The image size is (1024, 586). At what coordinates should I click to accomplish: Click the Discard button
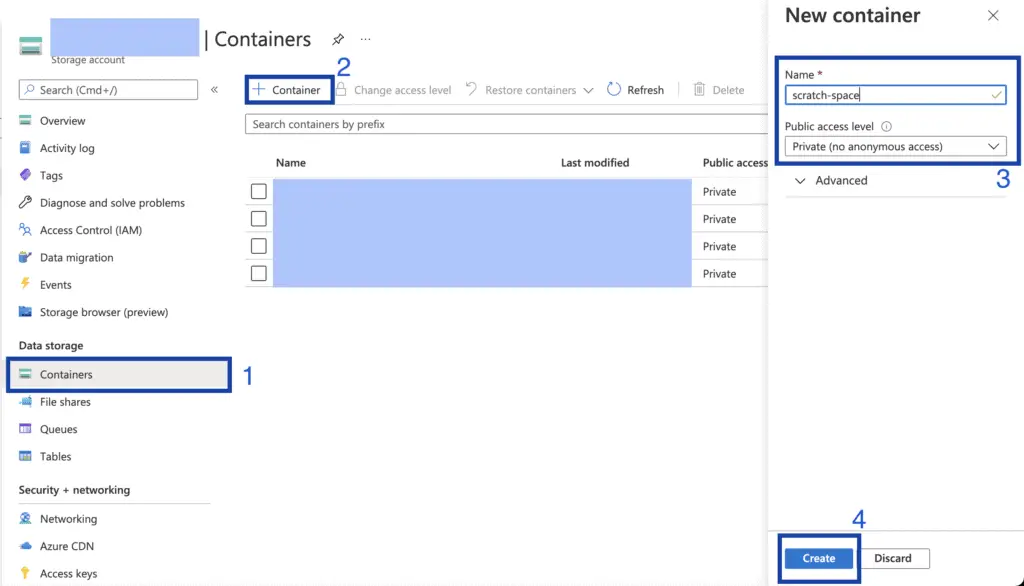pyautogui.click(x=893, y=558)
